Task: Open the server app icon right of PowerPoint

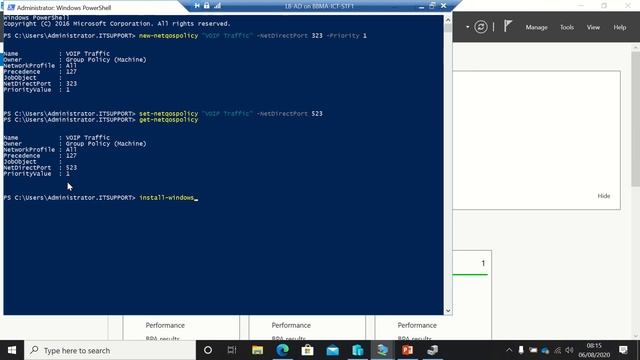Action: [433, 350]
